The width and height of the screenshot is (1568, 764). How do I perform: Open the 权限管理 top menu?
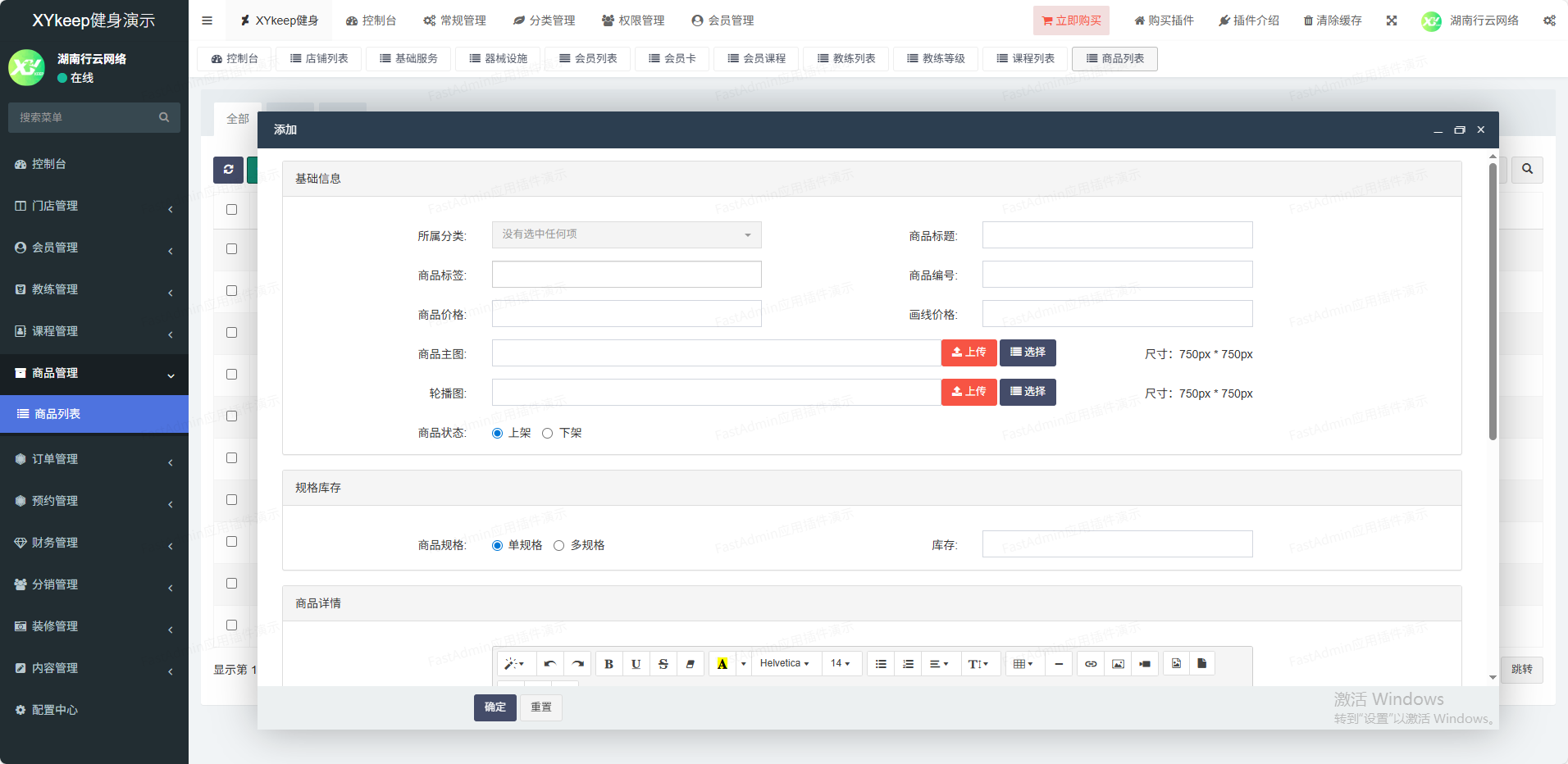[633, 20]
